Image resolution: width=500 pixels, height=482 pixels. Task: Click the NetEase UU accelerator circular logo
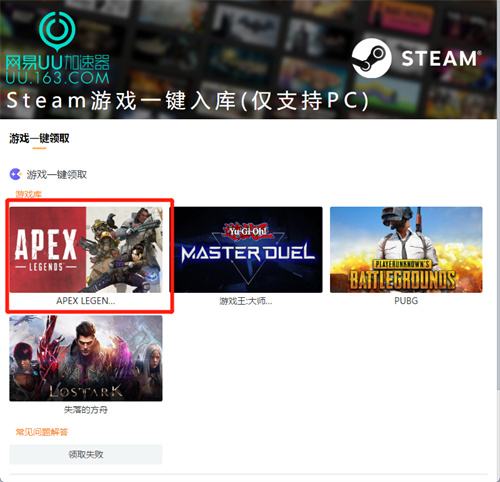click(x=57, y=31)
